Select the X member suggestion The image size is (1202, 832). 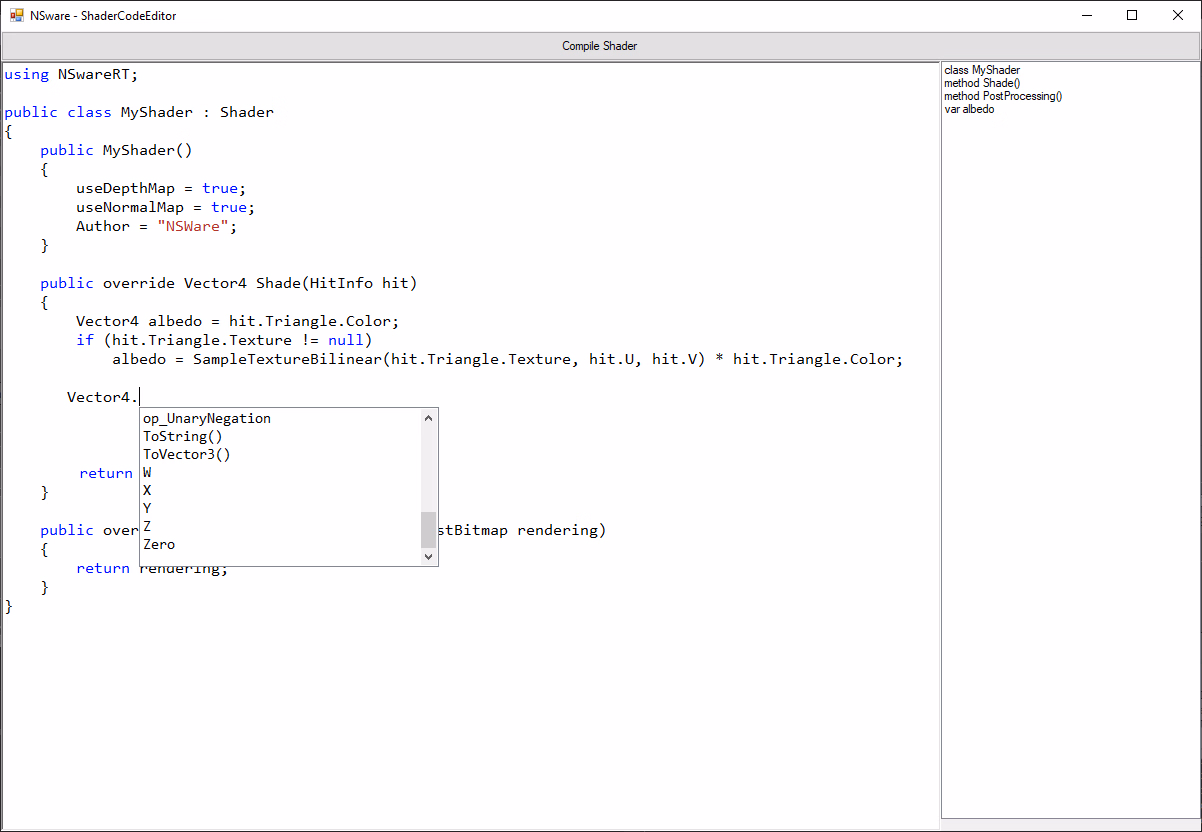pyautogui.click(x=148, y=490)
